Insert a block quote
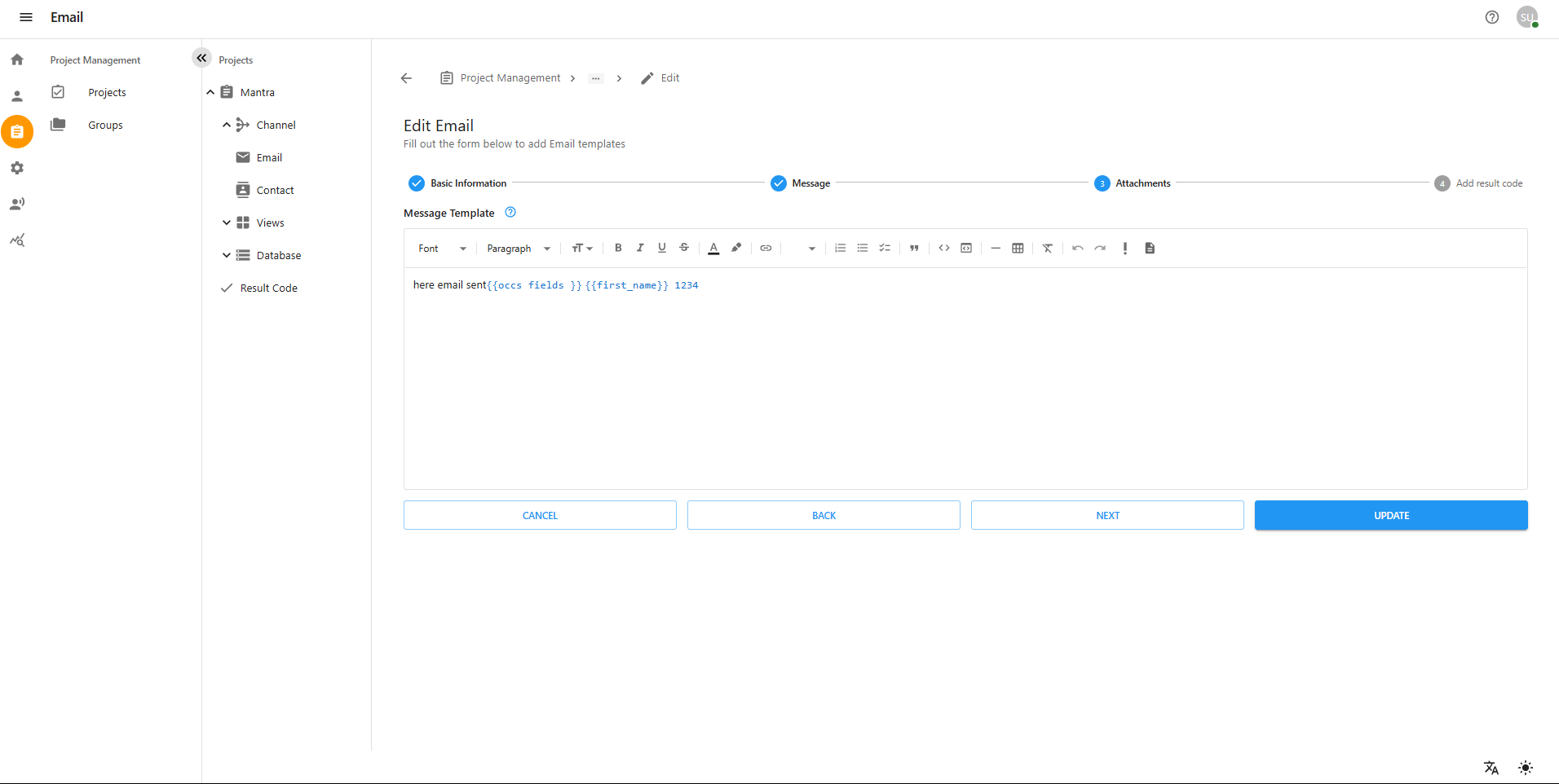Viewport: 1559px width, 784px height. click(x=914, y=248)
